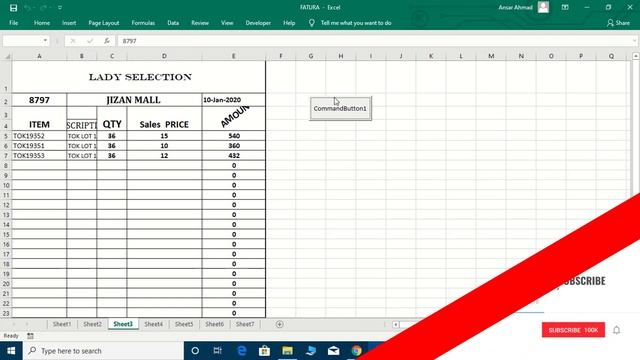640x360 pixels.
Task: Open the Review ribbon tab
Action: click(200, 23)
